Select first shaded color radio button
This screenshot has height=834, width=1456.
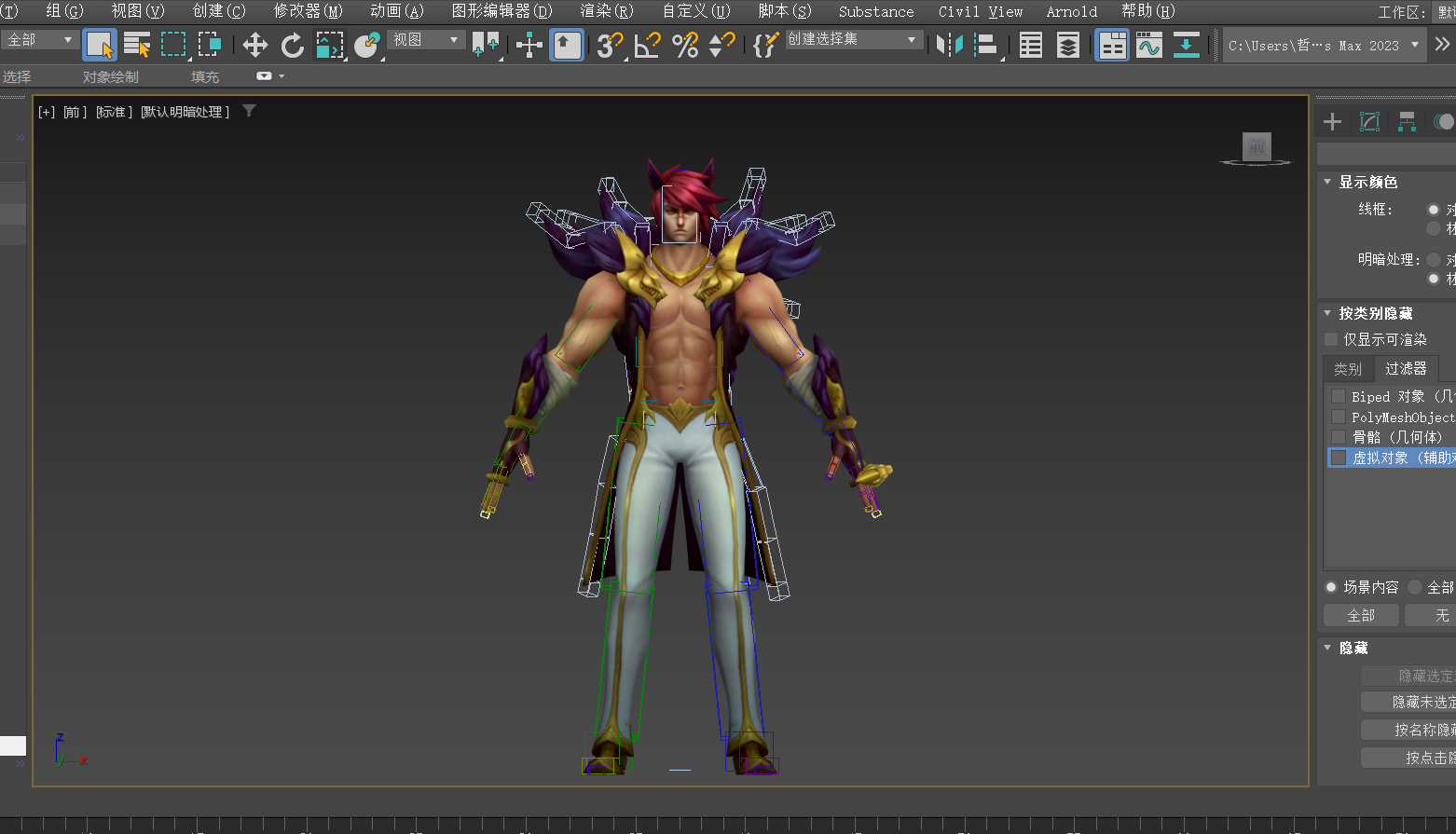pyautogui.click(x=1434, y=260)
